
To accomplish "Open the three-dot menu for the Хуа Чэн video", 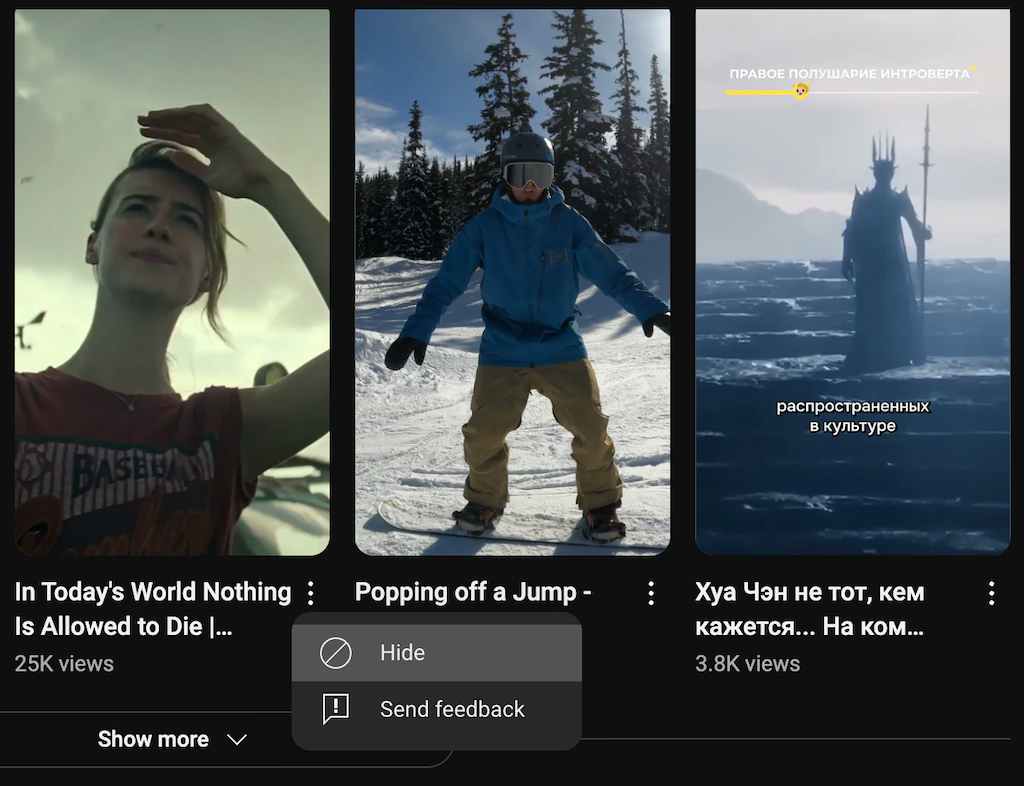I will [991, 592].
